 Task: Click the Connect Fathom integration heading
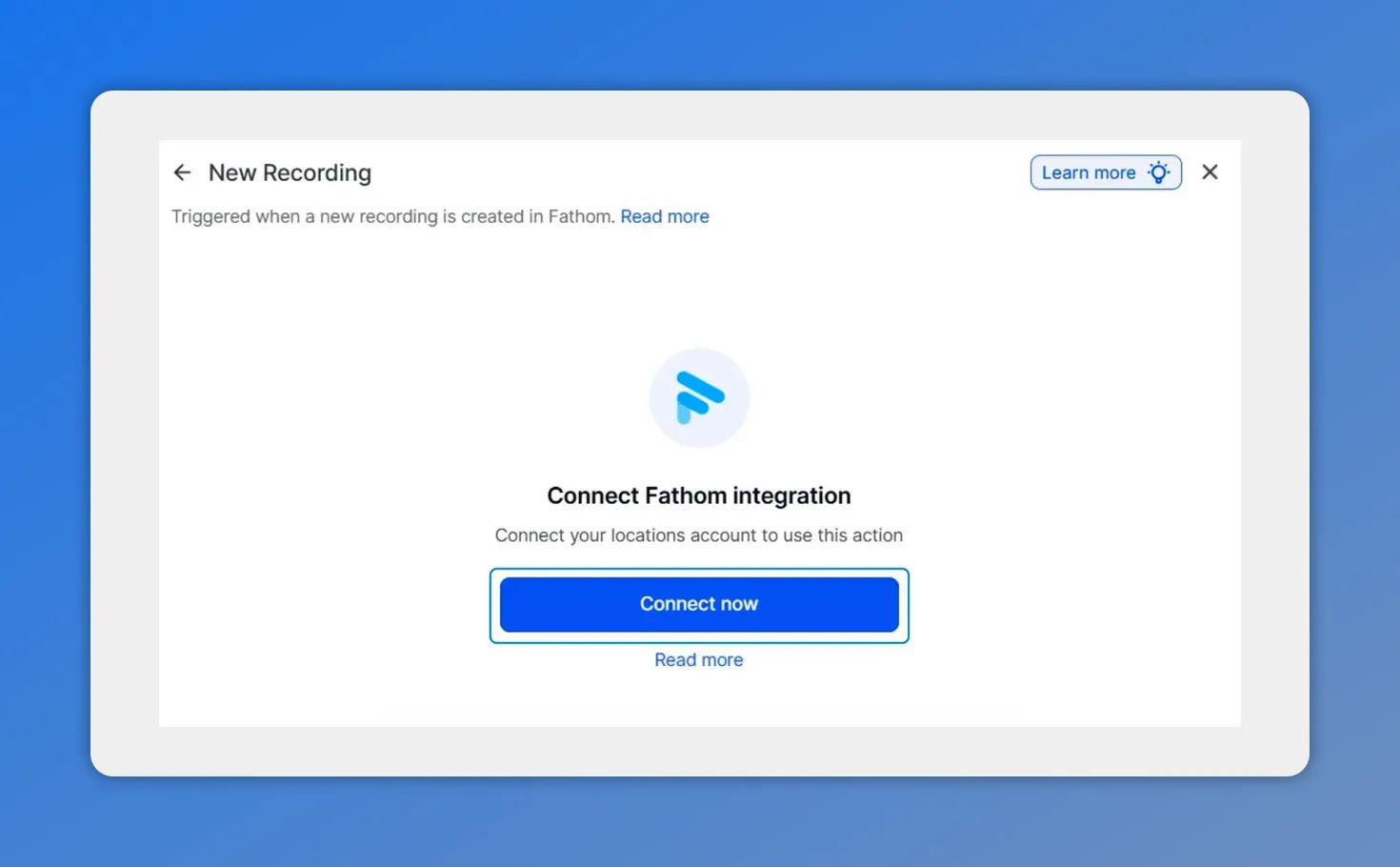tap(698, 495)
